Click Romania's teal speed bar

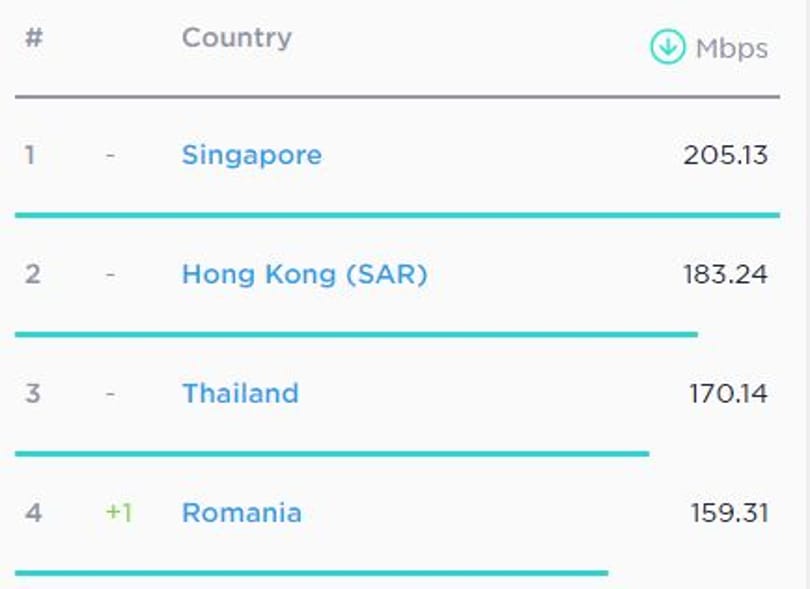tap(311, 572)
